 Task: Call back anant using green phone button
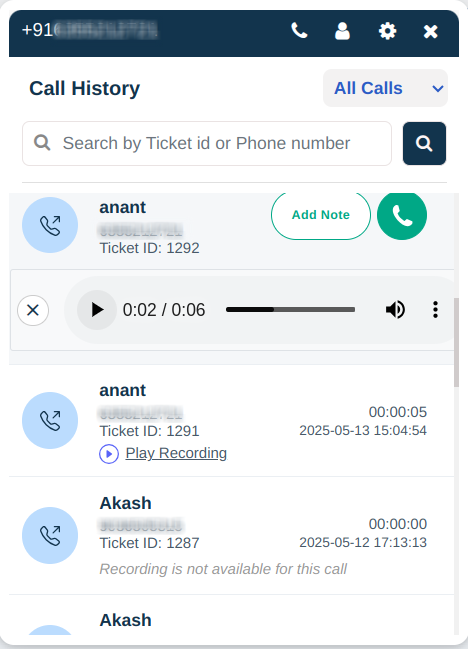click(x=402, y=215)
